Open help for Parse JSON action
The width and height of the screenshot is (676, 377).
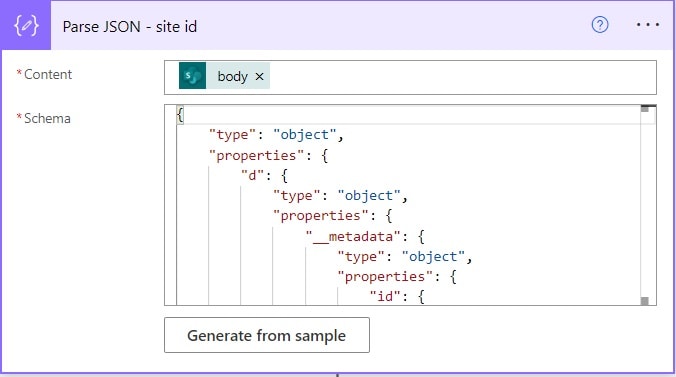(x=600, y=25)
